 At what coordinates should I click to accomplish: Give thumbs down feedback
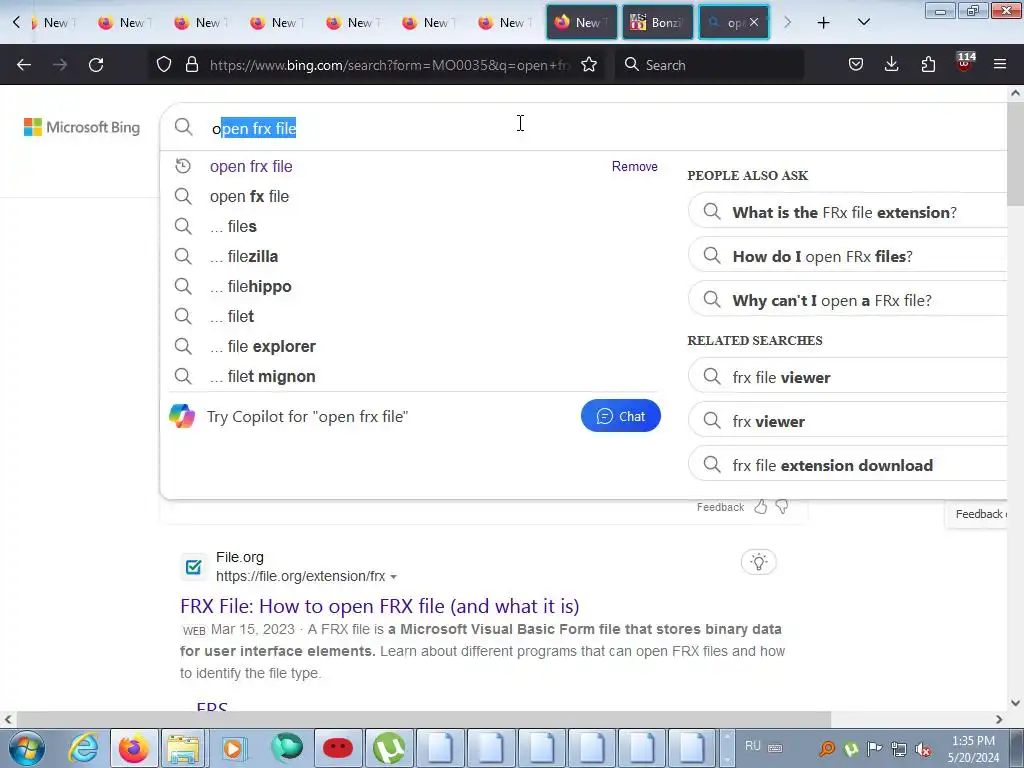(782, 507)
